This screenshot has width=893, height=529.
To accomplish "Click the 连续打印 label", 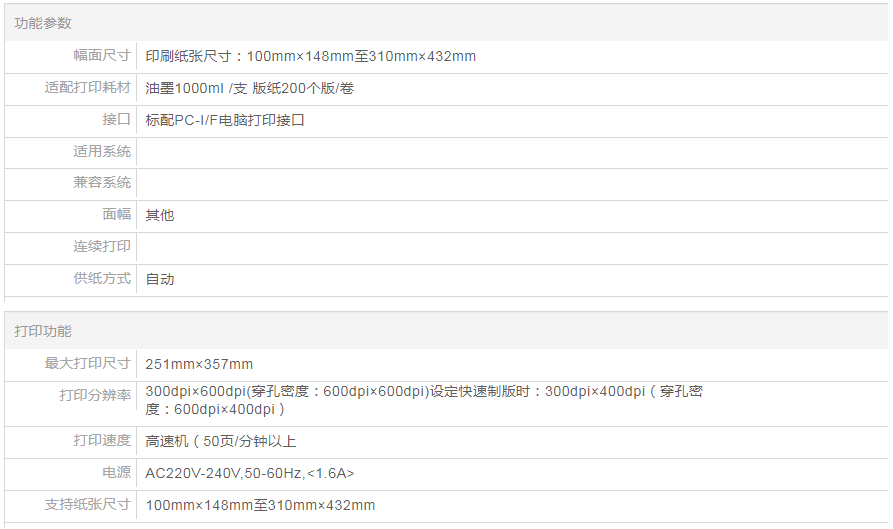I will pos(102,247).
